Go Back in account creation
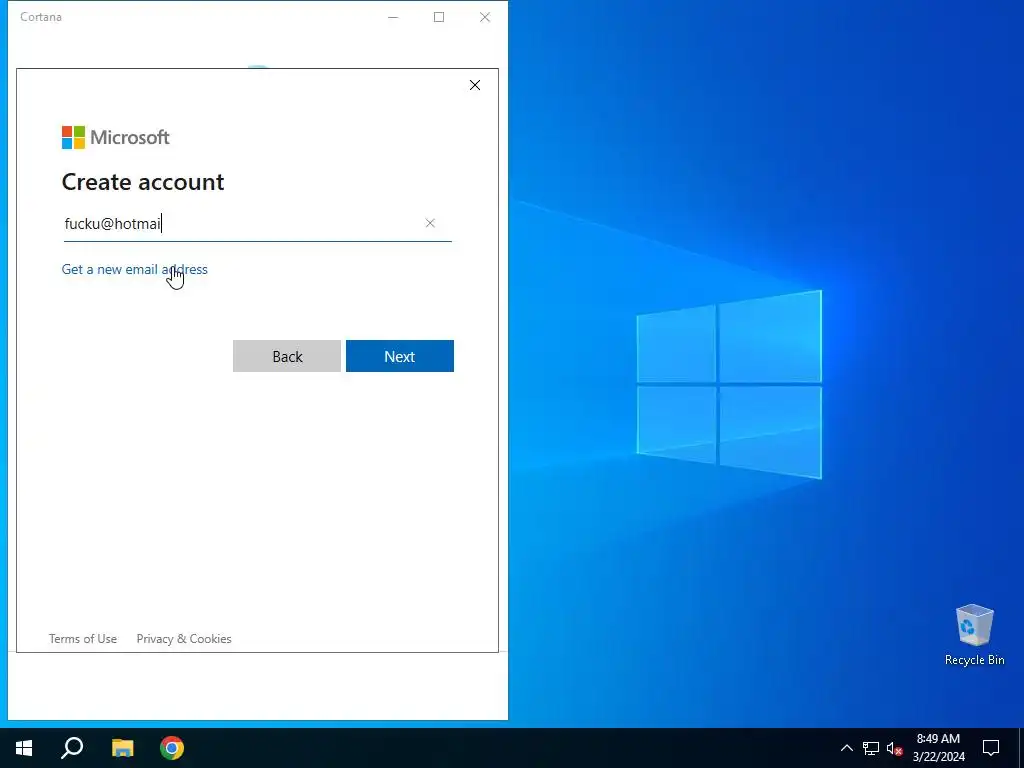This screenshot has height=768, width=1024. tap(287, 356)
